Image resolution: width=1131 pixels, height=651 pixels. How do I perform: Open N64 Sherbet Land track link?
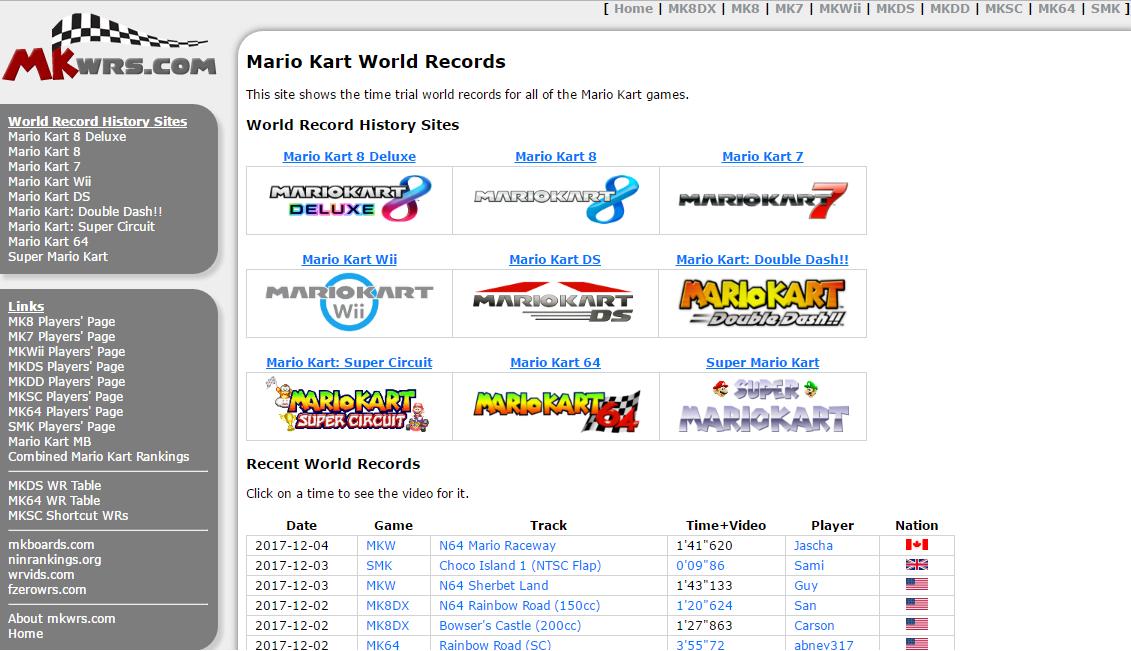493,585
